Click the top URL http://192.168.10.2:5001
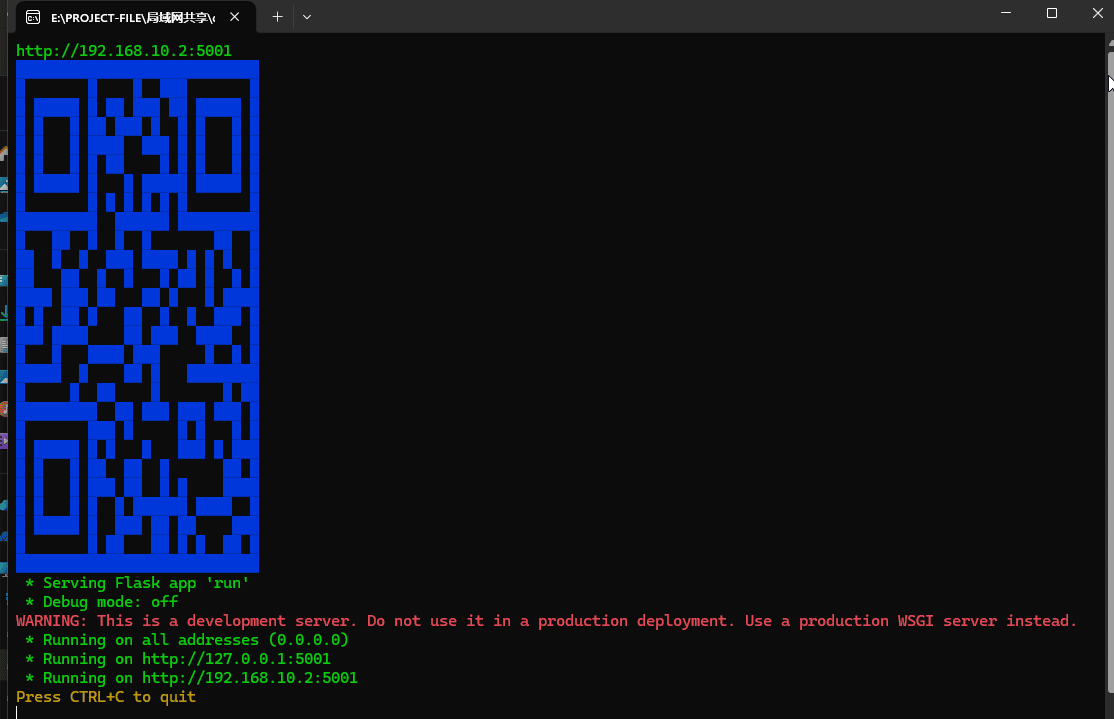Viewport: 1114px width, 719px height. [124, 50]
